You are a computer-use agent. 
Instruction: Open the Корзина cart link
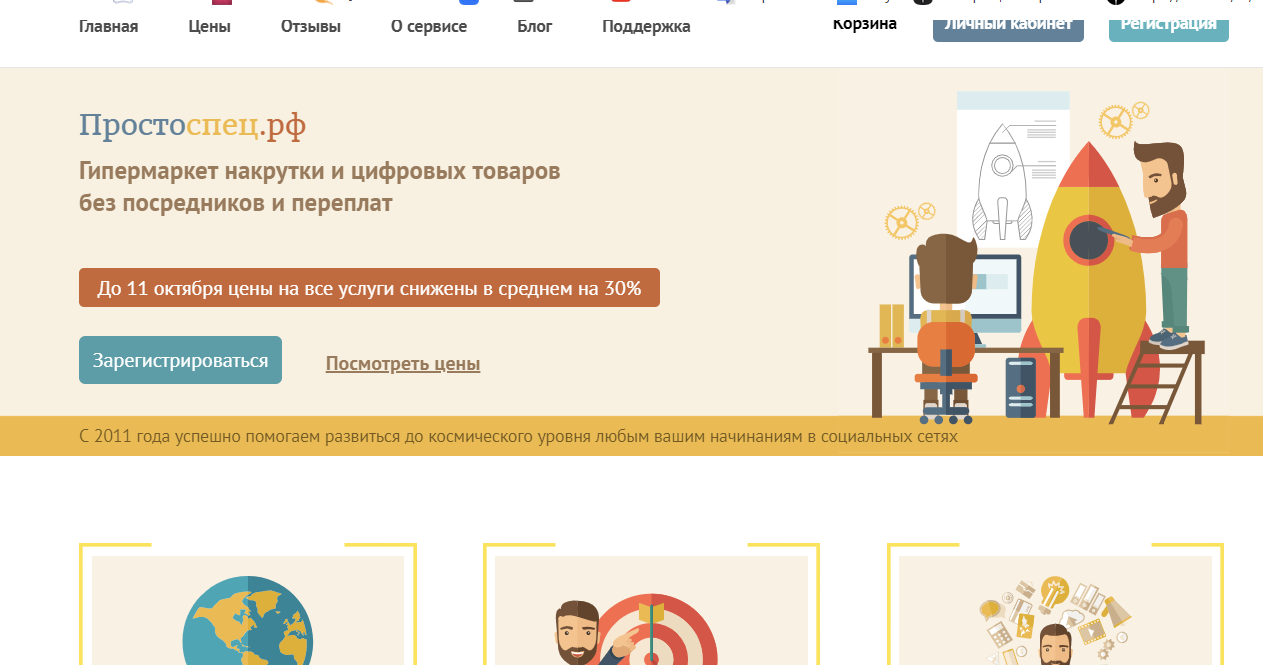tap(865, 23)
